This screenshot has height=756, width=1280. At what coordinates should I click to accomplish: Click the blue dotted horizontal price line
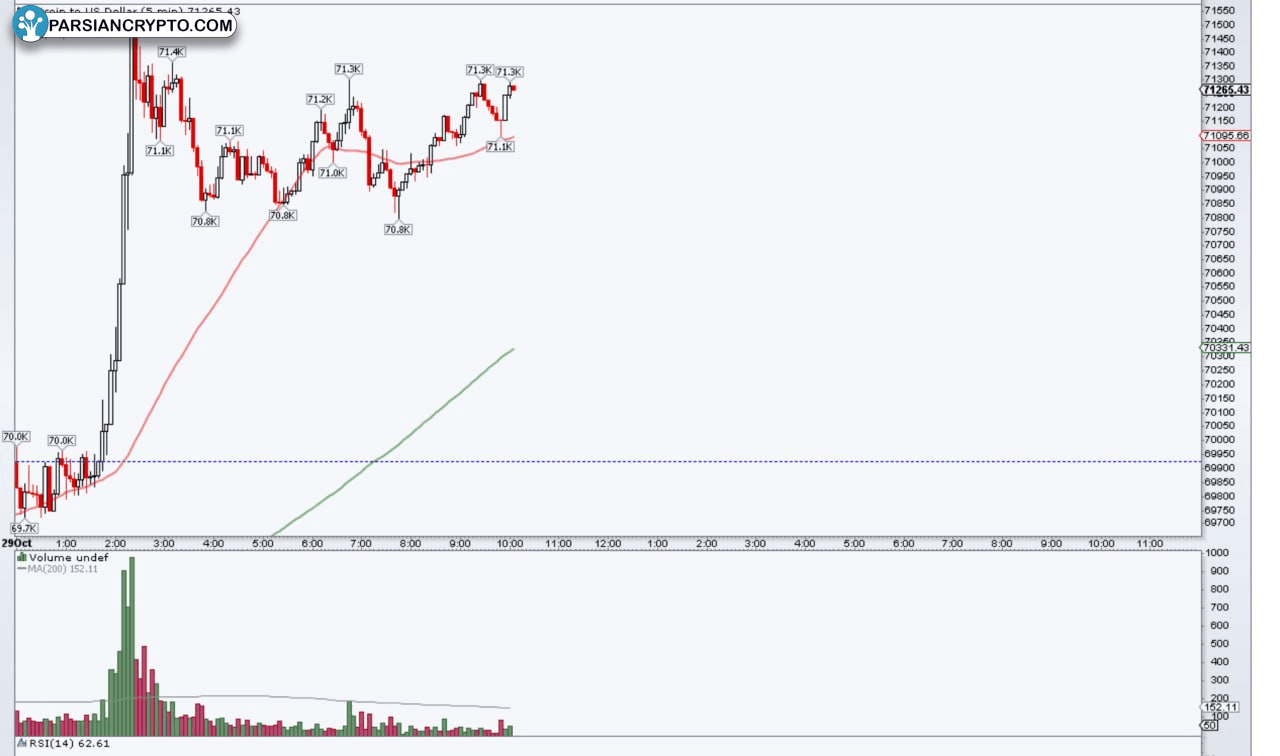(x=607, y=462)
